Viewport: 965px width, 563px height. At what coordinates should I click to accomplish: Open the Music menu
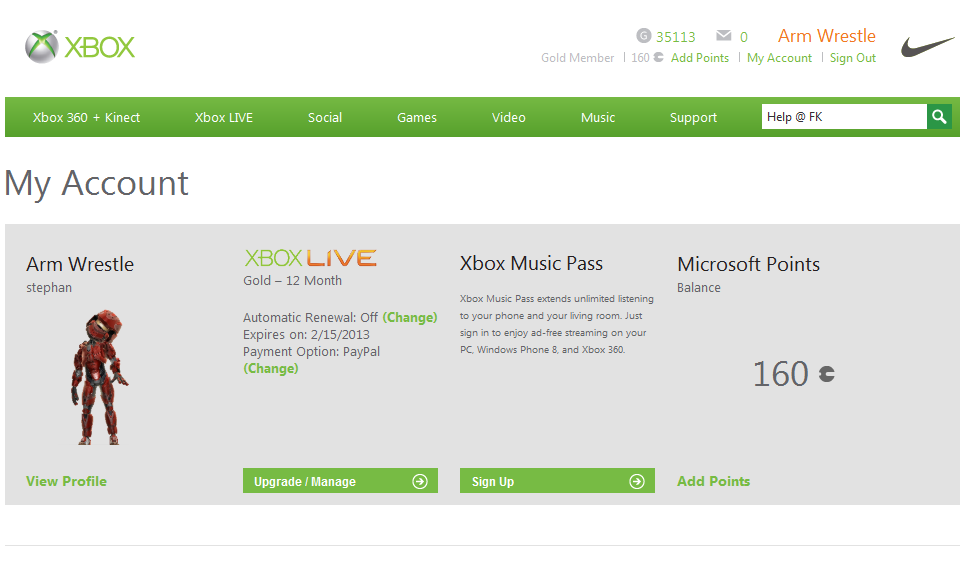(x=598, y=117)
